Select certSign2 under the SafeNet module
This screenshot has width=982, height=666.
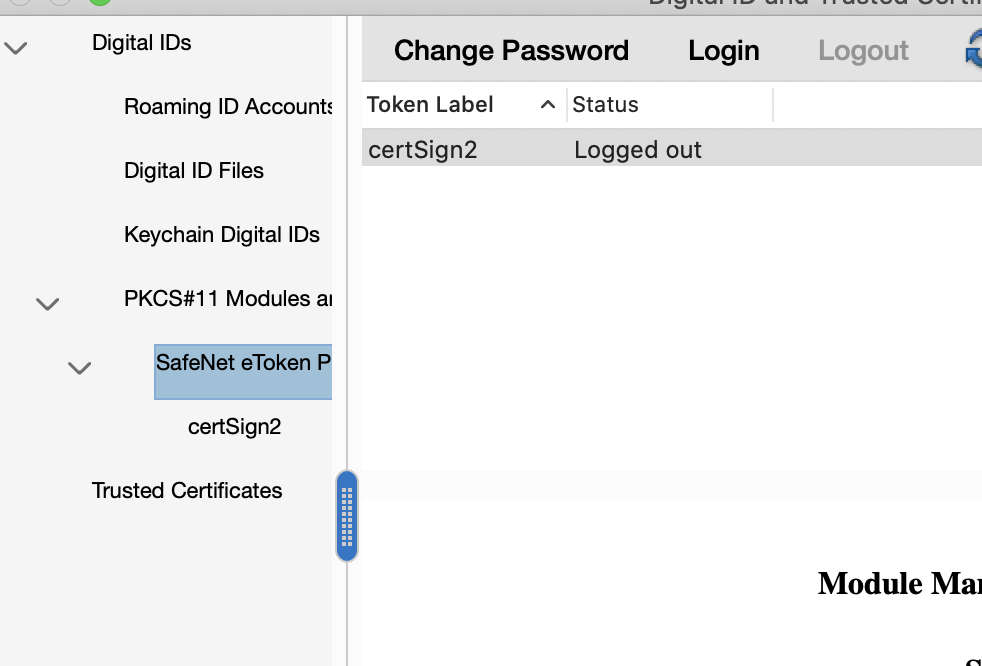pyautogui.click(x=236, y=426)
